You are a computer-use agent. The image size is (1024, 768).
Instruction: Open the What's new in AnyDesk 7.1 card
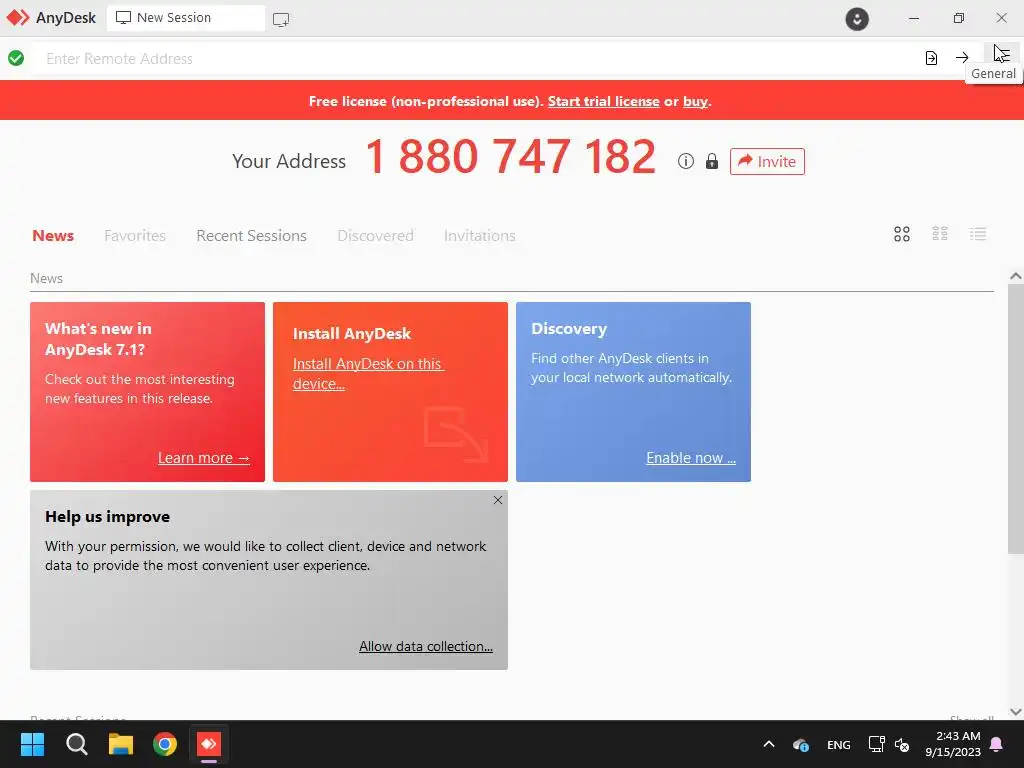coord(148,392)
